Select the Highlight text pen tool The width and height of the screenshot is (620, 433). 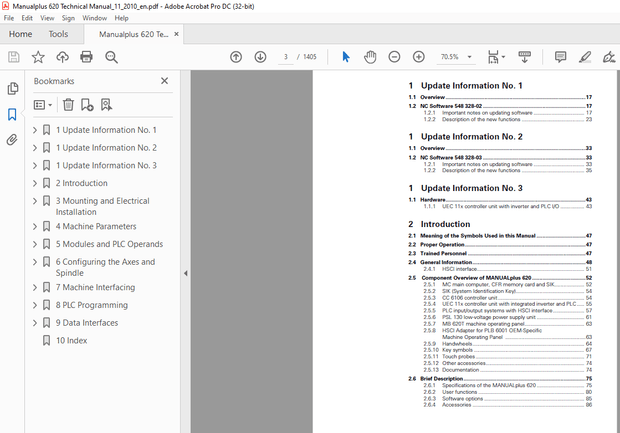click(585, 57)
